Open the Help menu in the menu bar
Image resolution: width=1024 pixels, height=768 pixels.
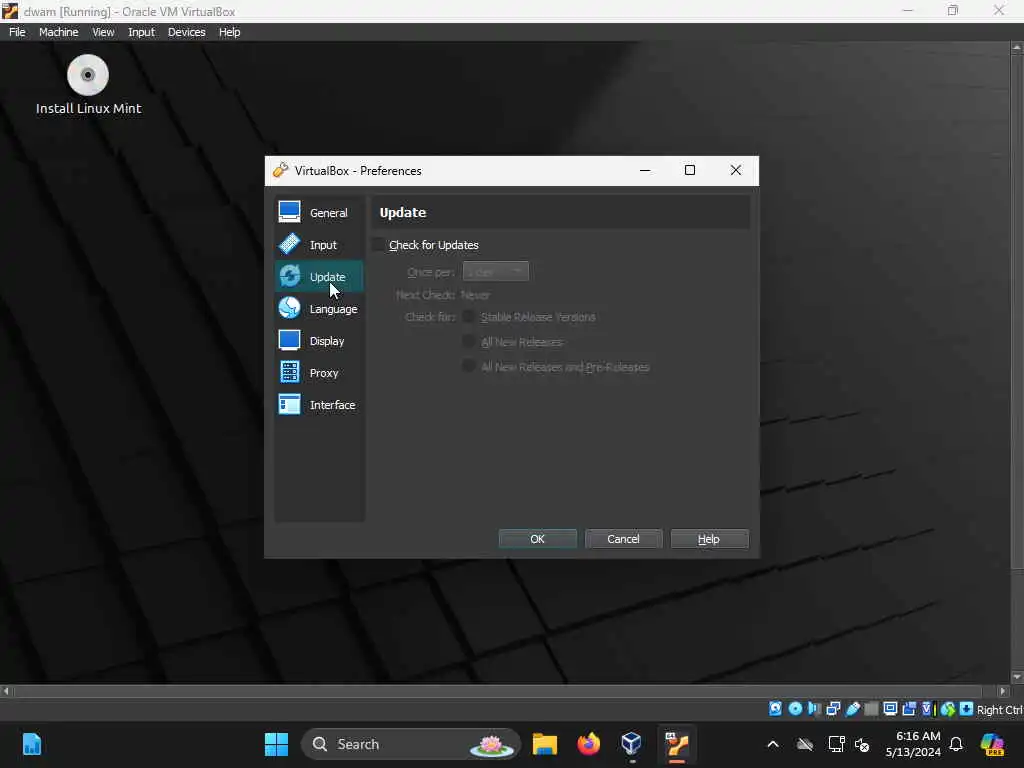tap(229, 32)
